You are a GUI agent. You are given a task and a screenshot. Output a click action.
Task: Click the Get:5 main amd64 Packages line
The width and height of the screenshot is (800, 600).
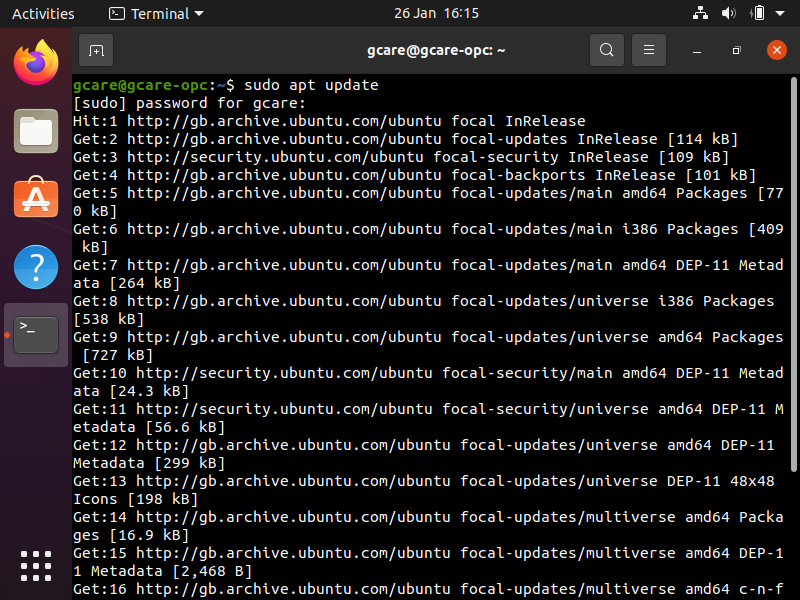(428, 193)
